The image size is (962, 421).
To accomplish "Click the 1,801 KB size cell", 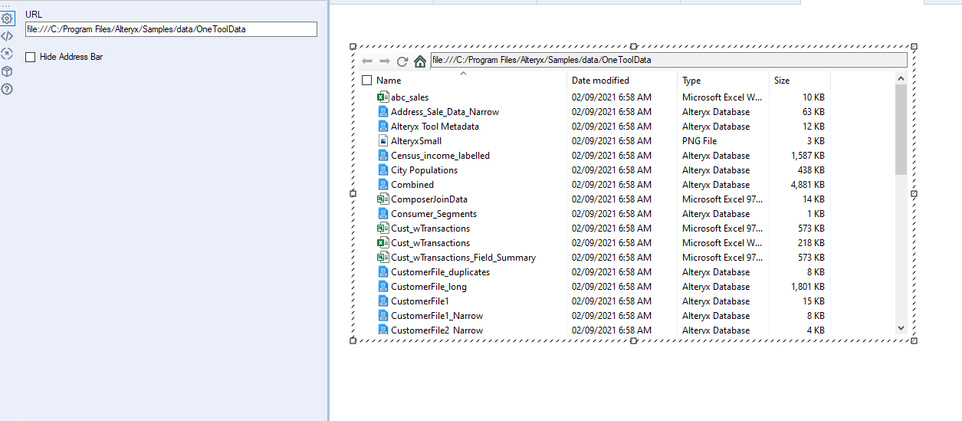I will 808,287.
